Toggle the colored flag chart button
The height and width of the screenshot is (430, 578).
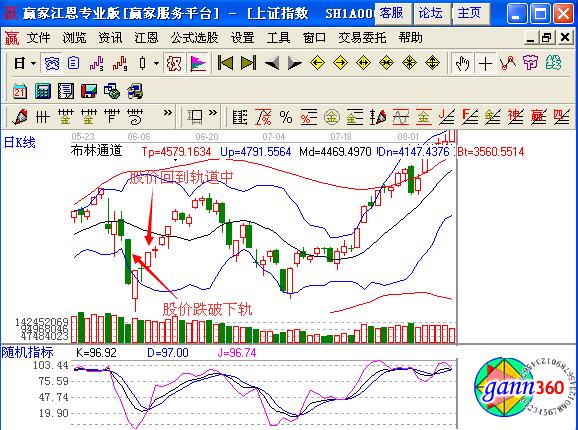pos(198,63)
